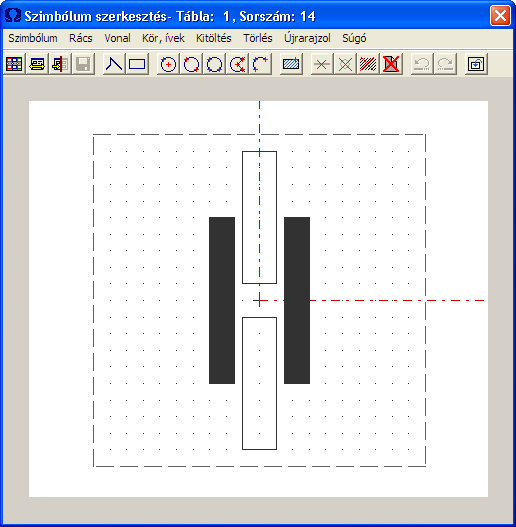Click the redo arrow button
Image resolution: width=516 pixels, height=527 pixels.
coord(445,64)
